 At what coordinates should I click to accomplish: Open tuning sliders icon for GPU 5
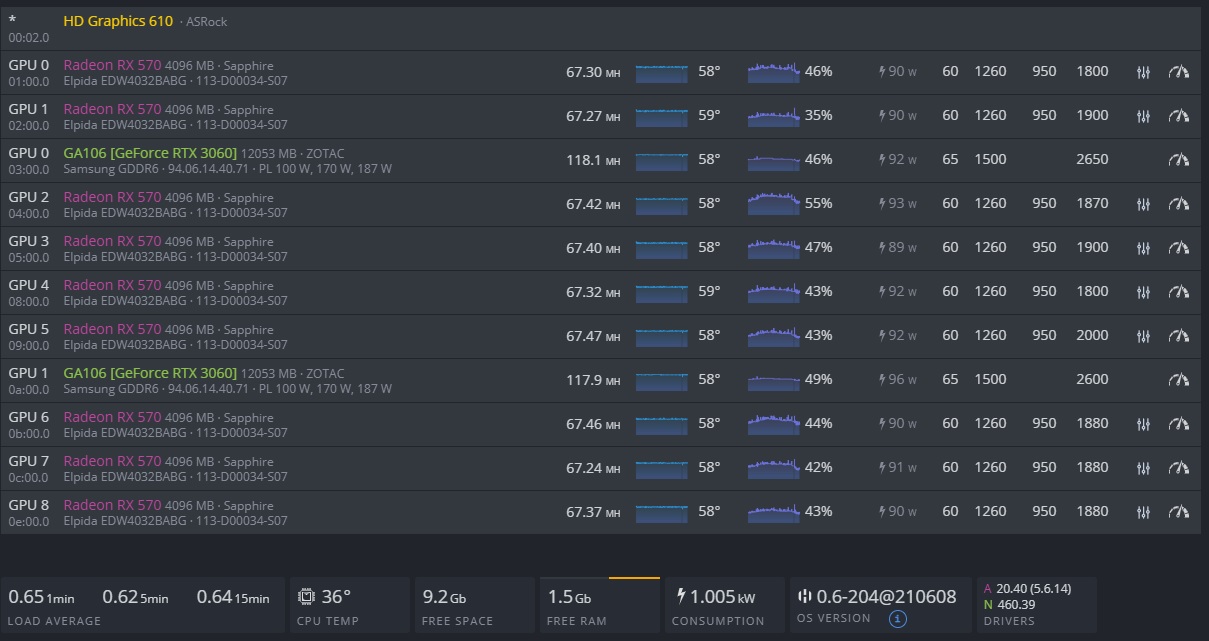[1143, 336]
